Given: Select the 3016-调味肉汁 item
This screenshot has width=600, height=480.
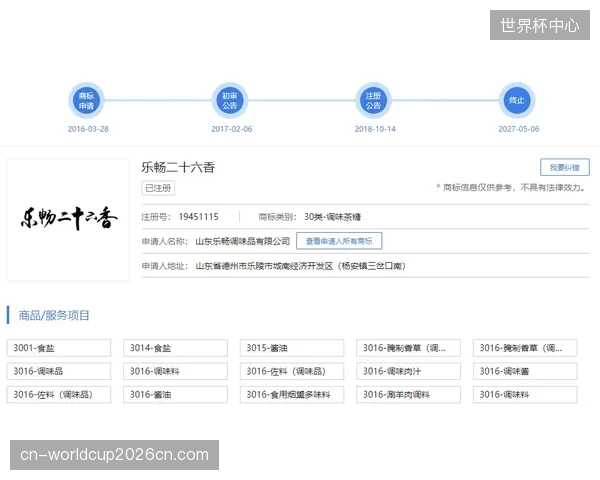Looking at the screenshot, I should coord(408,371).
